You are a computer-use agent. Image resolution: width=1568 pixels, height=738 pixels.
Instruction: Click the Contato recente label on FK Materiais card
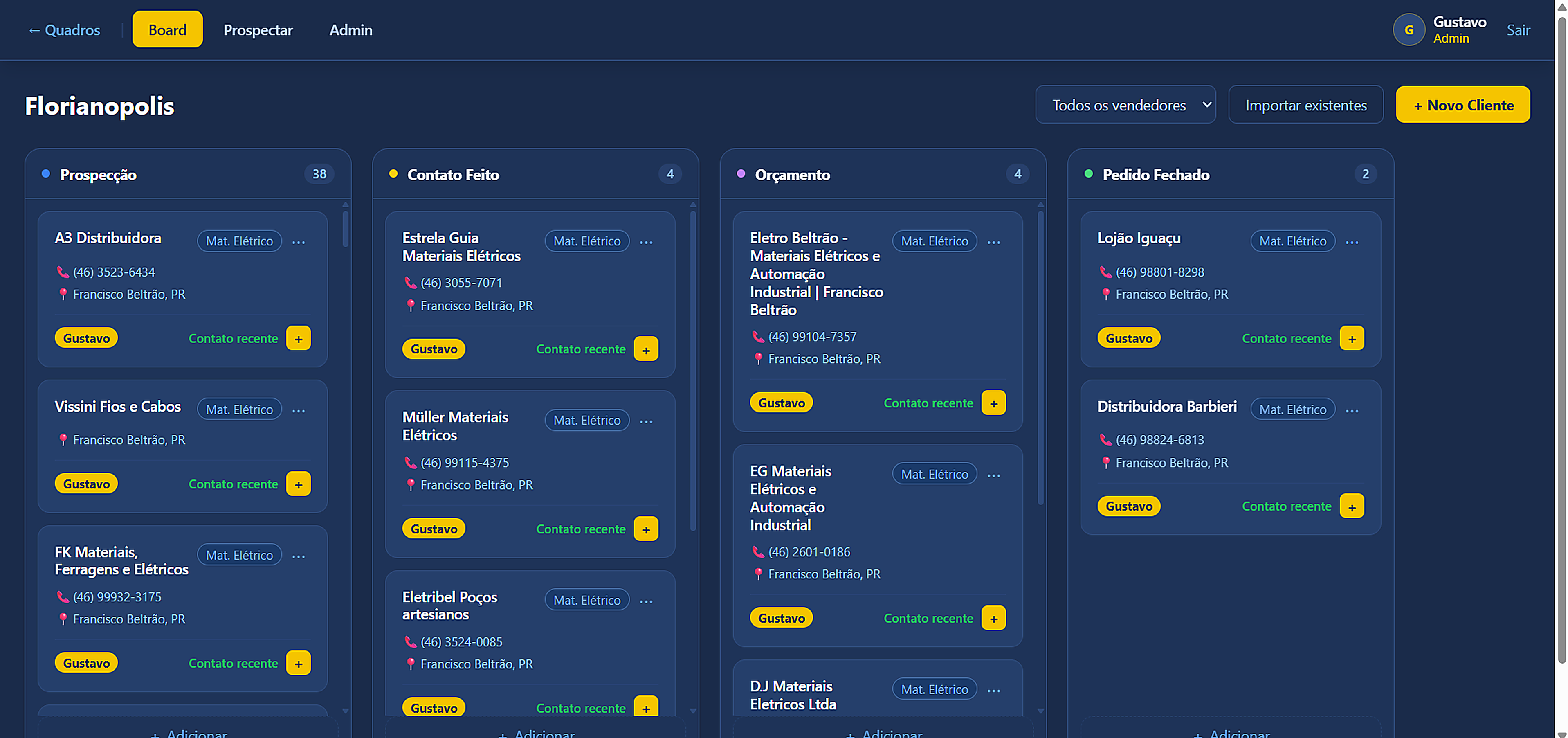pos(233,663)
